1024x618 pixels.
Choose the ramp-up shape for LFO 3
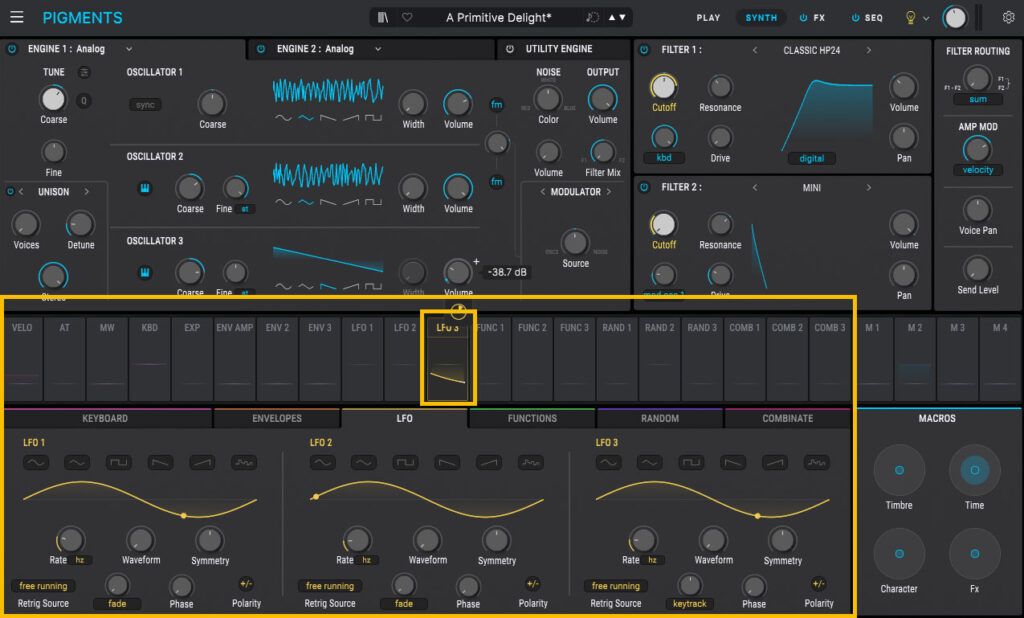click(x=775, y=463)
